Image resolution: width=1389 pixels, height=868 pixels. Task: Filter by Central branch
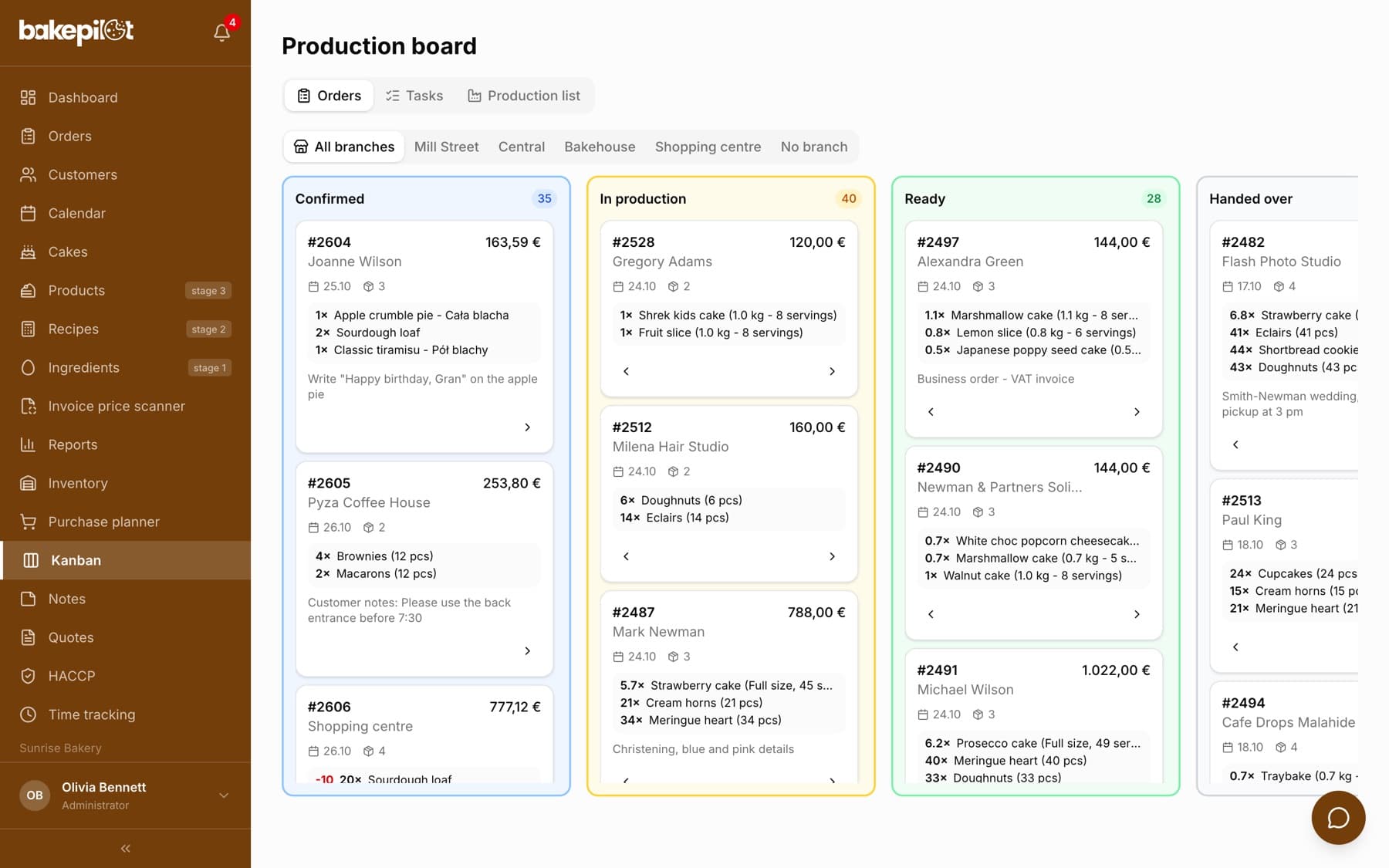522,147
